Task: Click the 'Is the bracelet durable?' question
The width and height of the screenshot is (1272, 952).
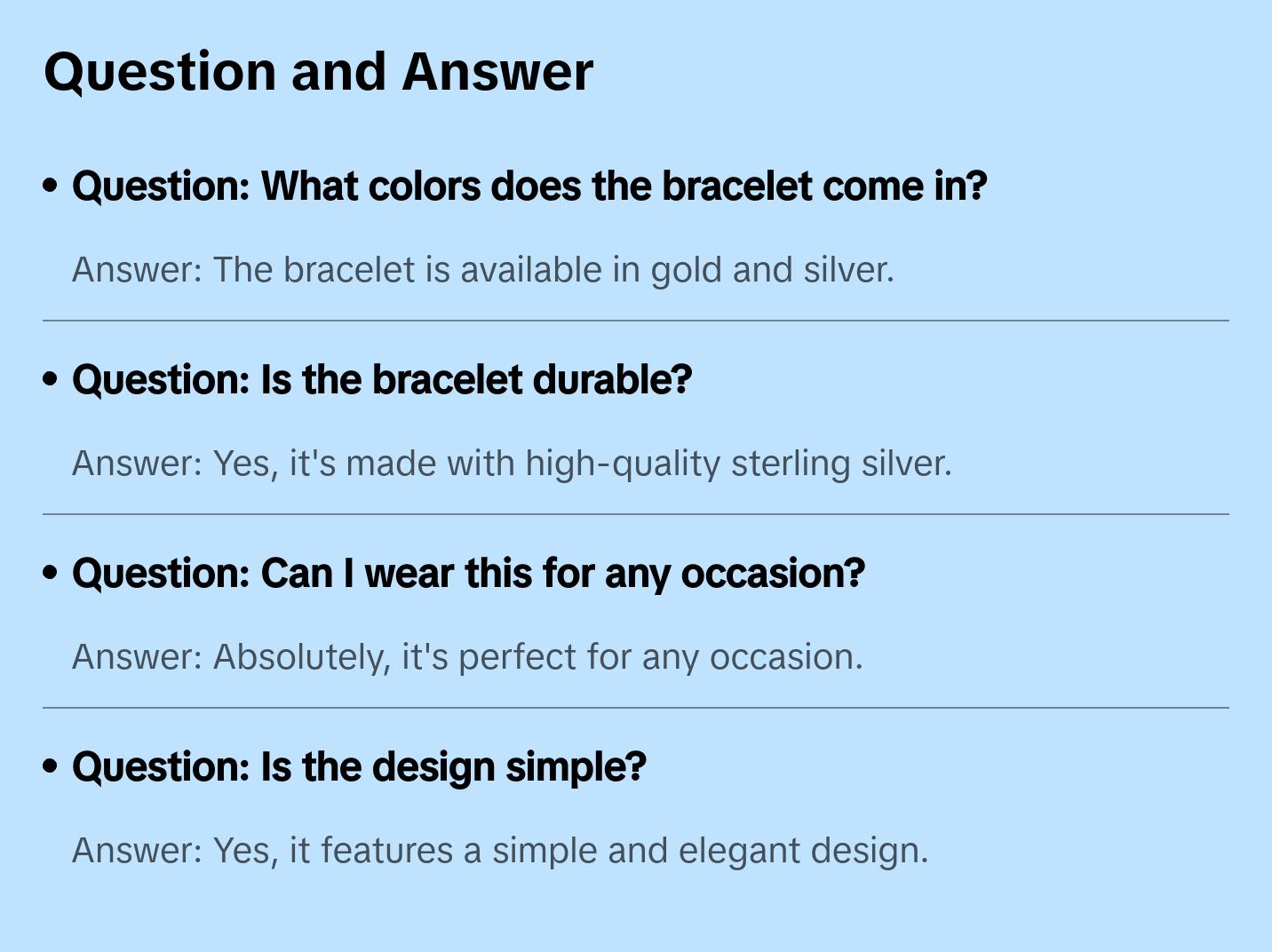Action: (x=382, y=380)
